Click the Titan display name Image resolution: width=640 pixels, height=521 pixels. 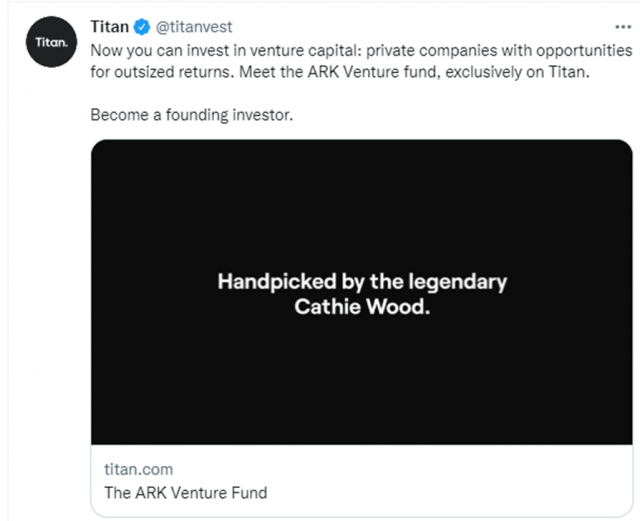click(110, 27)
